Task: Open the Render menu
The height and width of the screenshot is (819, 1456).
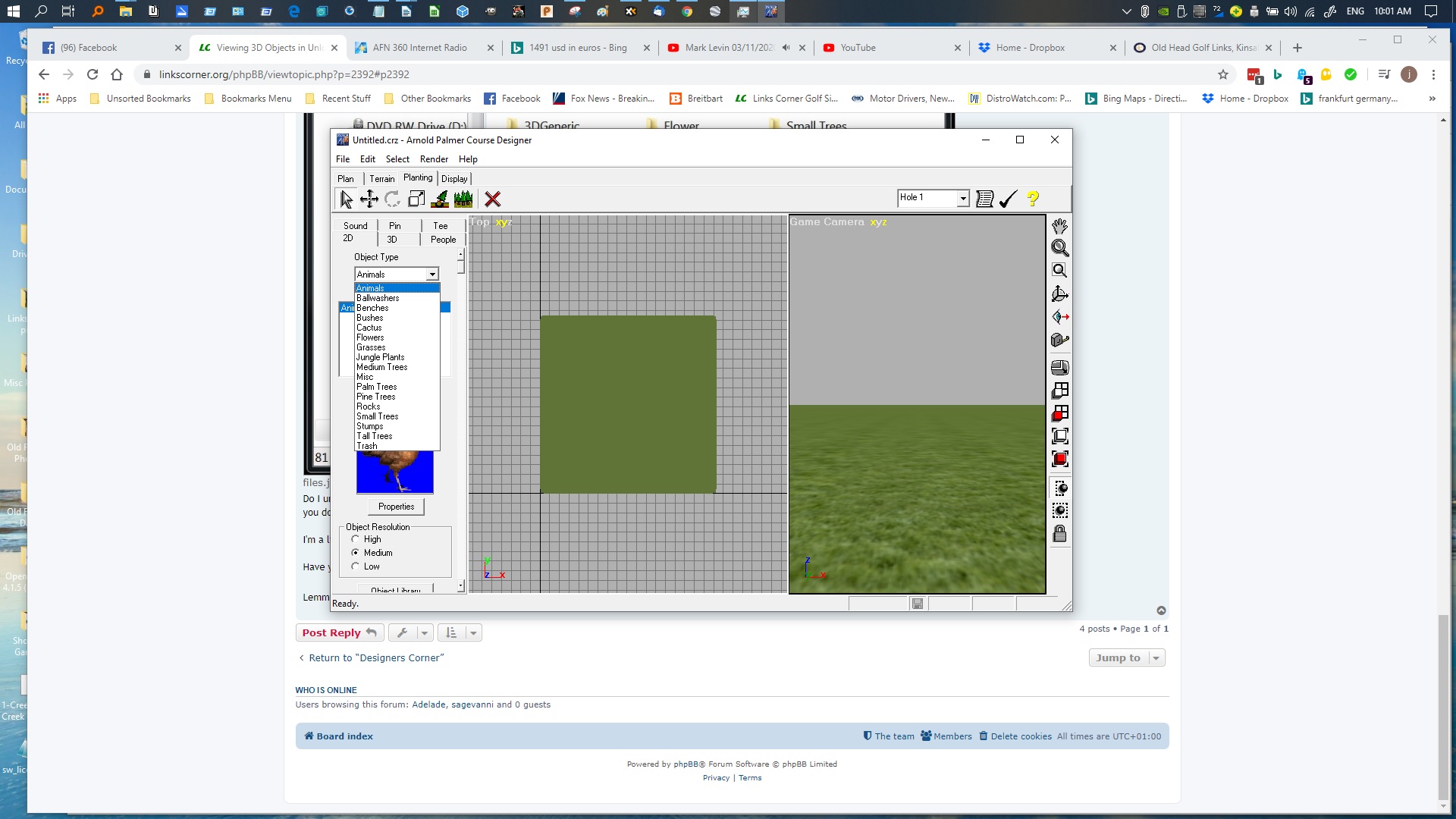Action: 434,159
